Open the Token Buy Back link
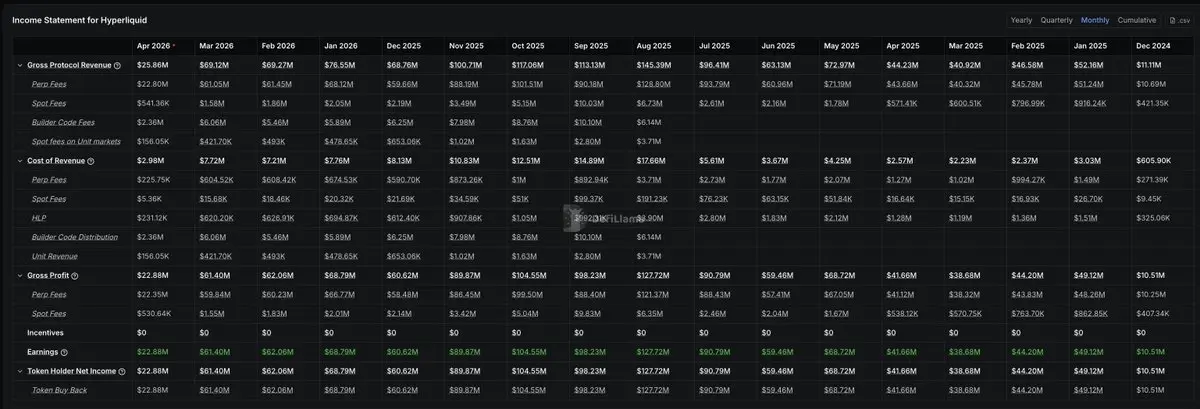Viewport: 1200px width, 409px height. (59, 390)
